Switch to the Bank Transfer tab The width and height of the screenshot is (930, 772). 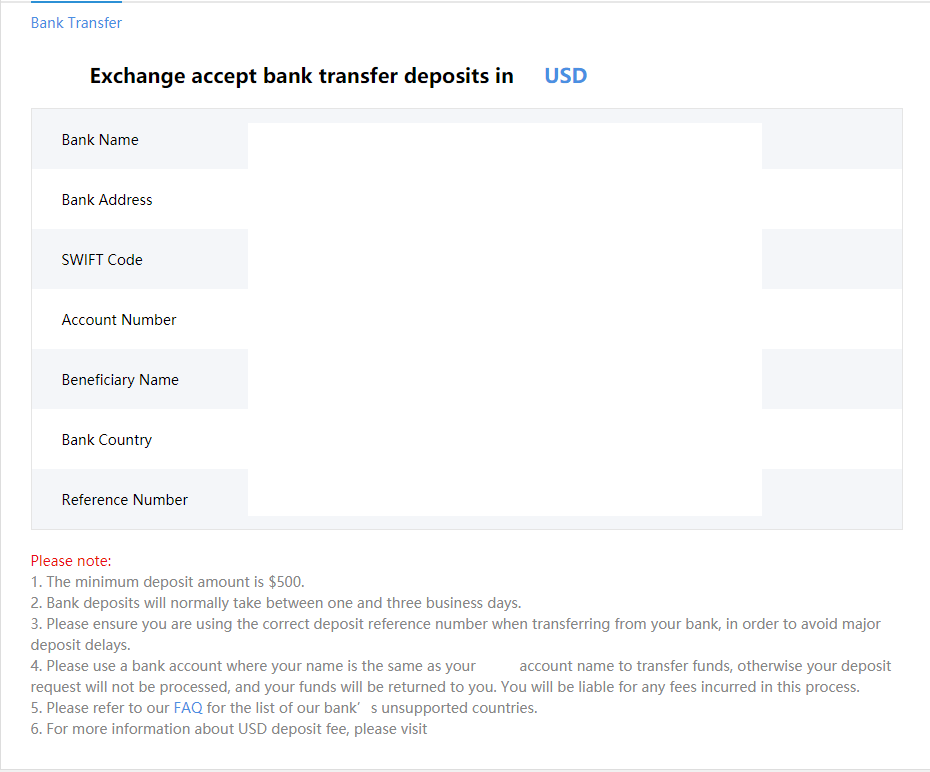pyautogui.click(x=76, y=22)
